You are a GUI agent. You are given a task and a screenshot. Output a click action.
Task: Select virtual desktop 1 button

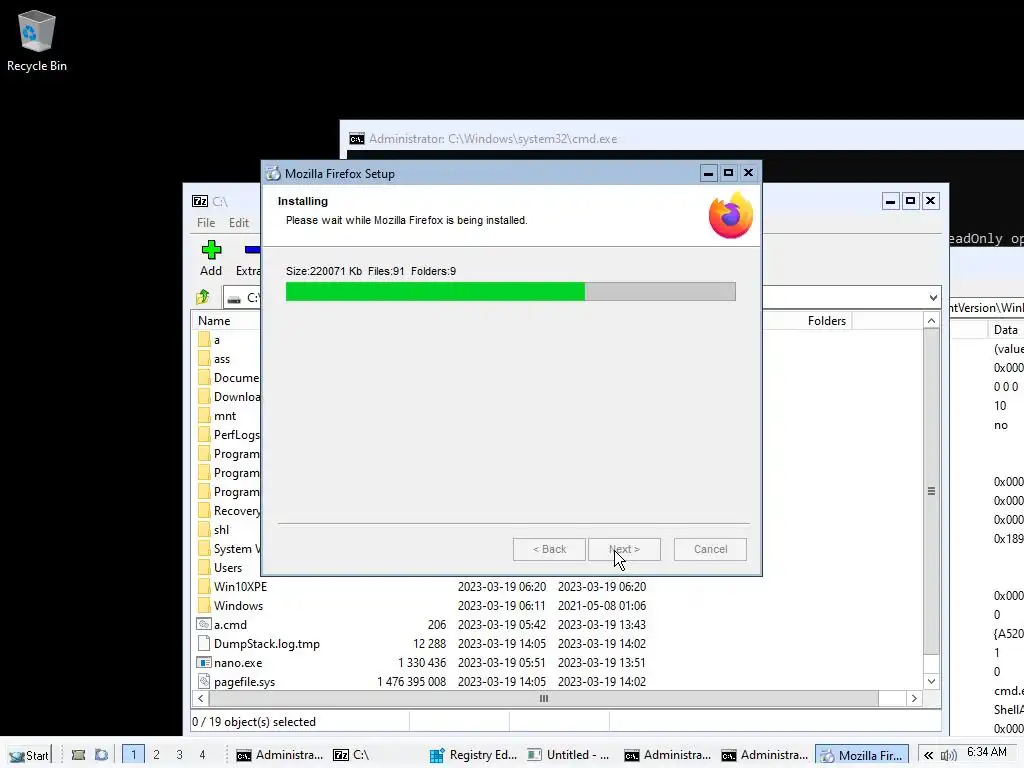click(133, 755)
